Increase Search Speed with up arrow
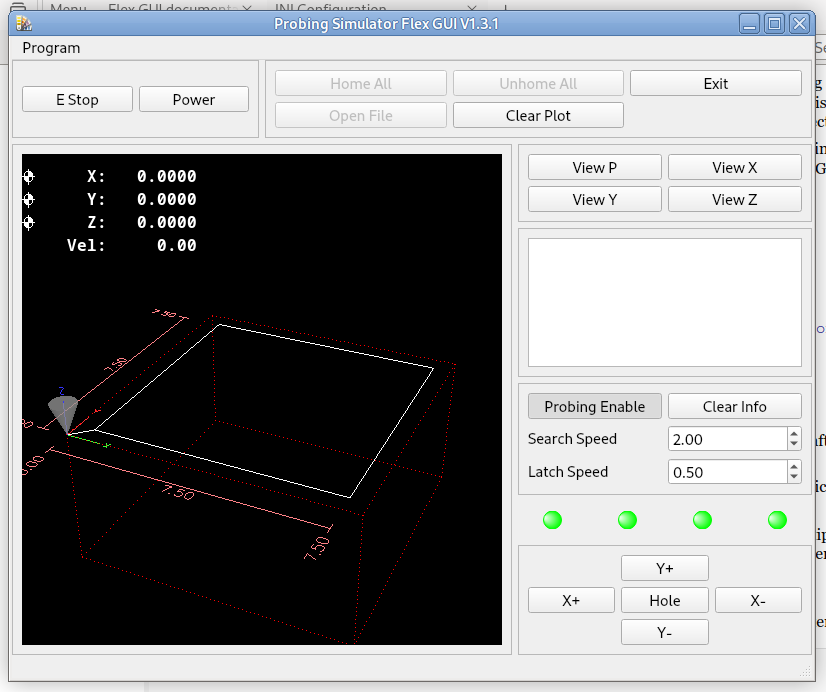826x692 pixels. coord(794,434)
